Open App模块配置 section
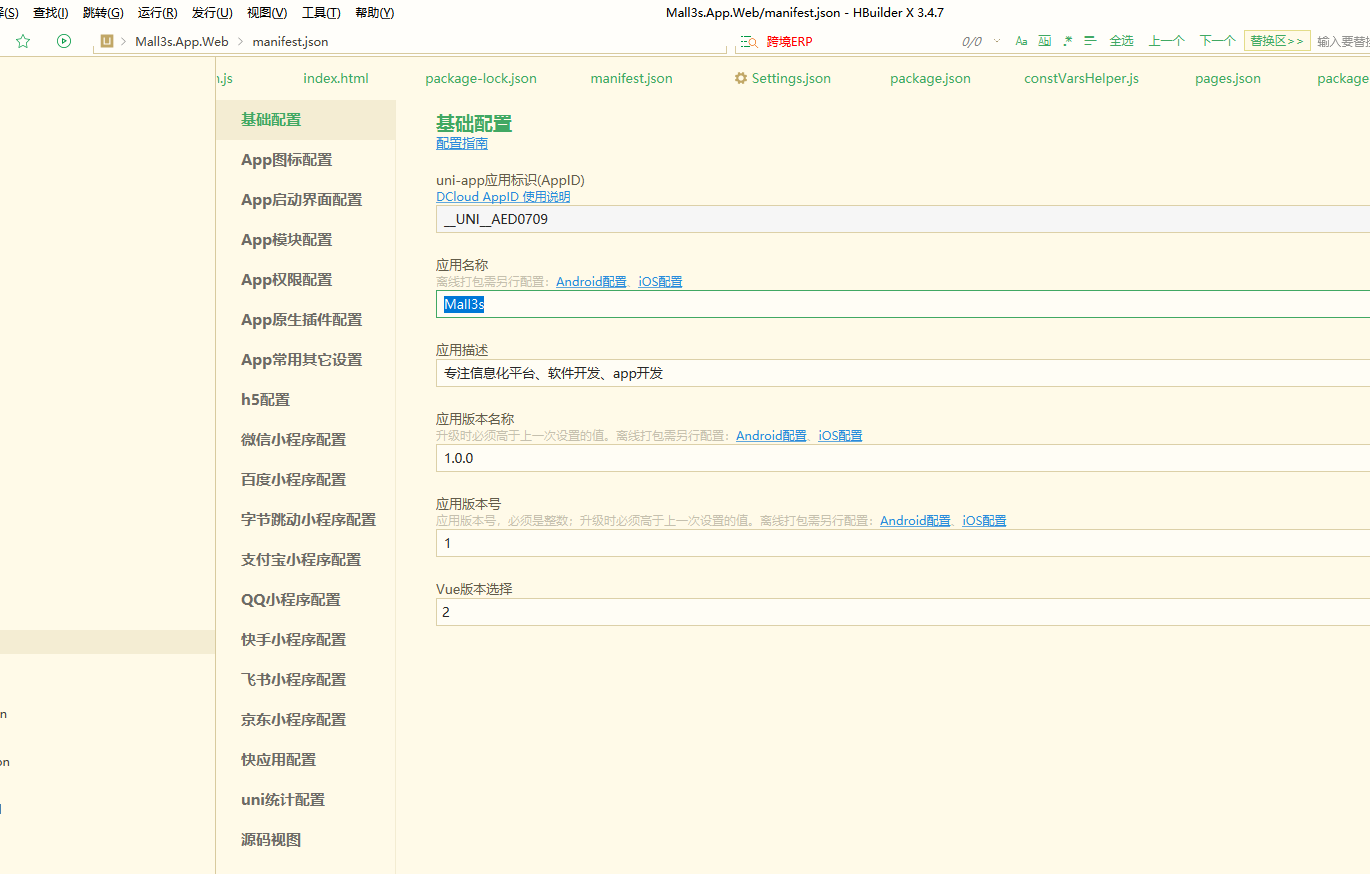The width and height of the screenshot is (1370, 874). click(306, 239)
